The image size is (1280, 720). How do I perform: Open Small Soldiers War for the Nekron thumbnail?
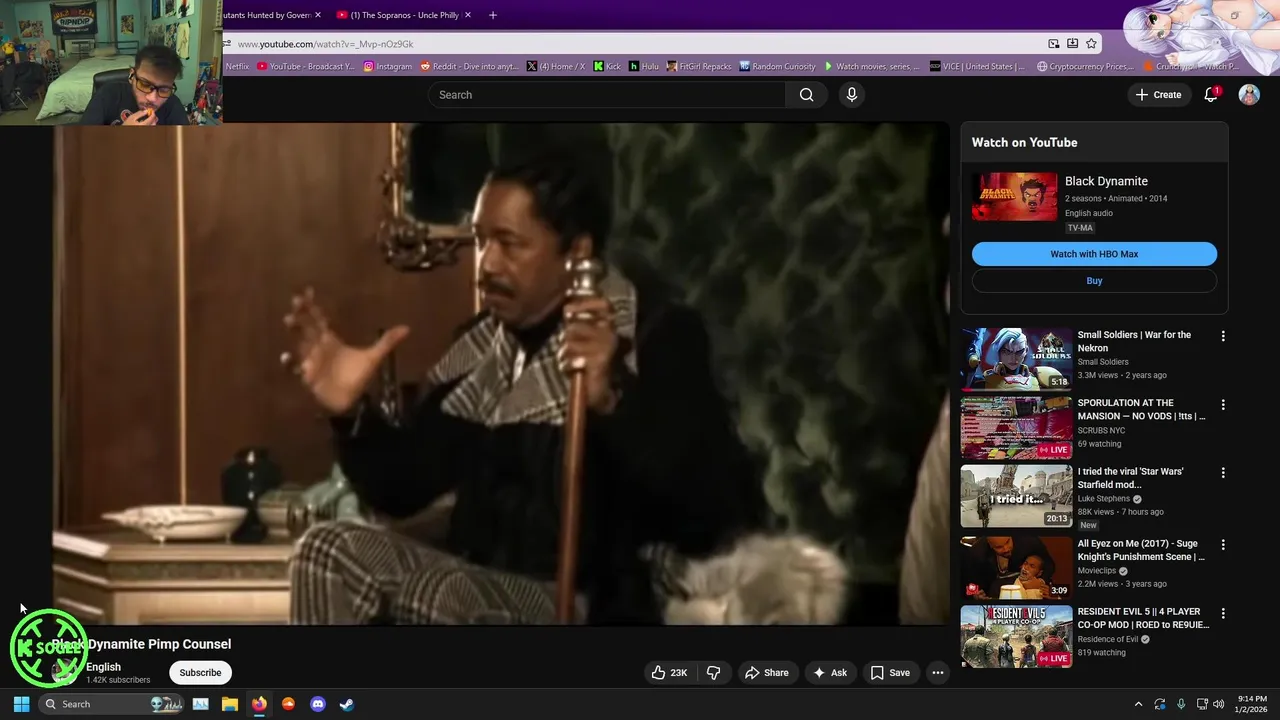point(1016,359)
